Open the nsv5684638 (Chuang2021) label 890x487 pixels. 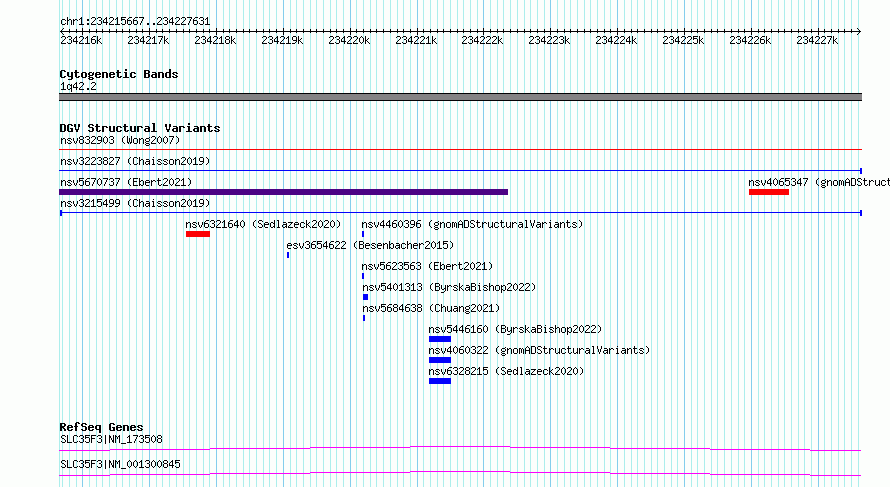tap(431, 308)
